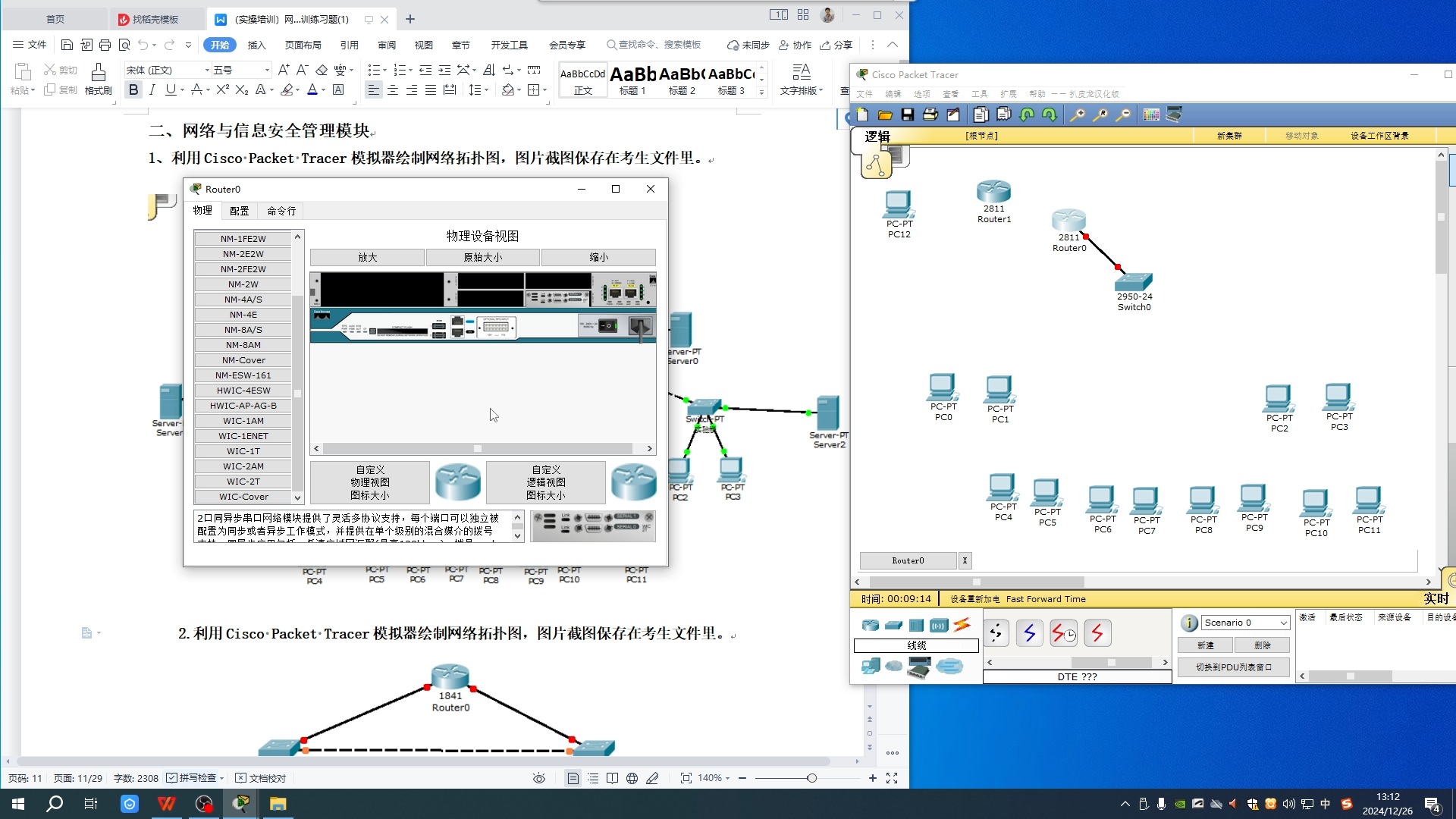Open the Scenario 0 dropdown

(1283, 623)
